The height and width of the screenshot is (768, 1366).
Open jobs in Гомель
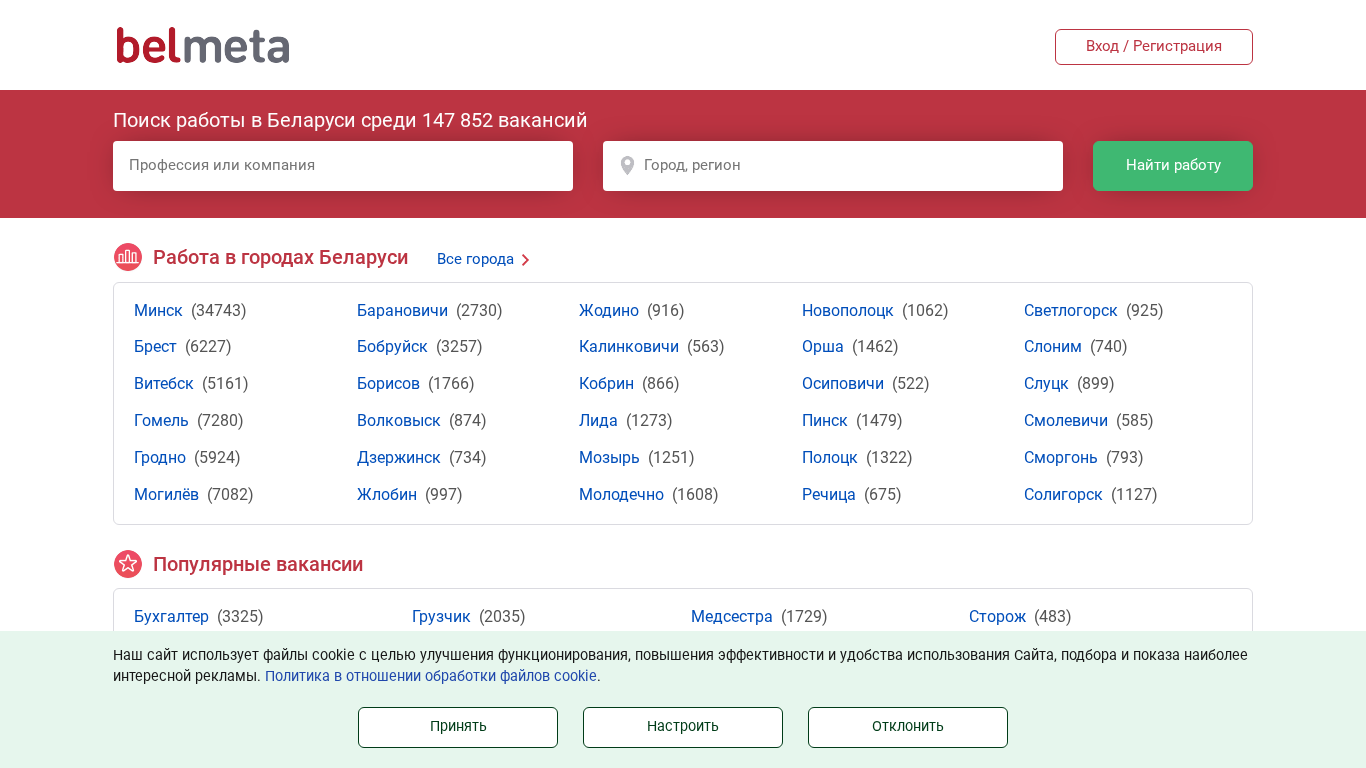coord(161,421)
